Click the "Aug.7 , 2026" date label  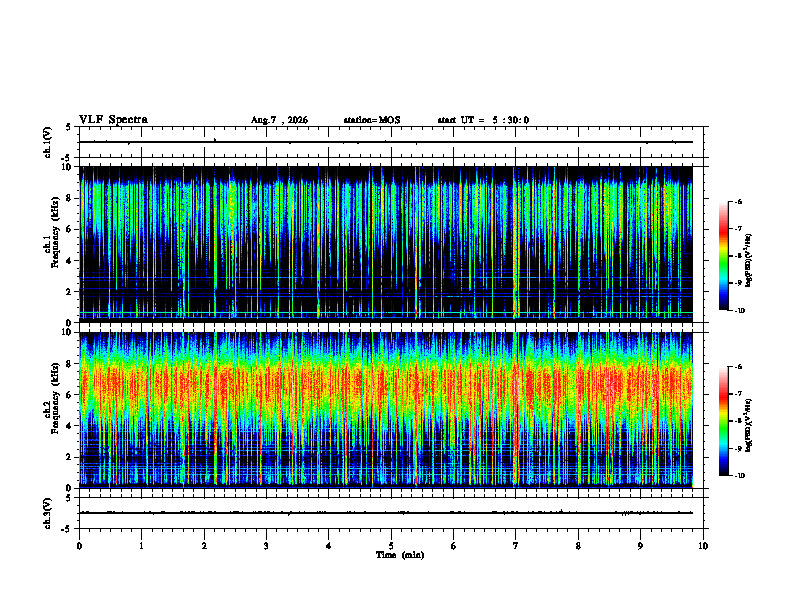pyautogui.click(x=279, y=120)
